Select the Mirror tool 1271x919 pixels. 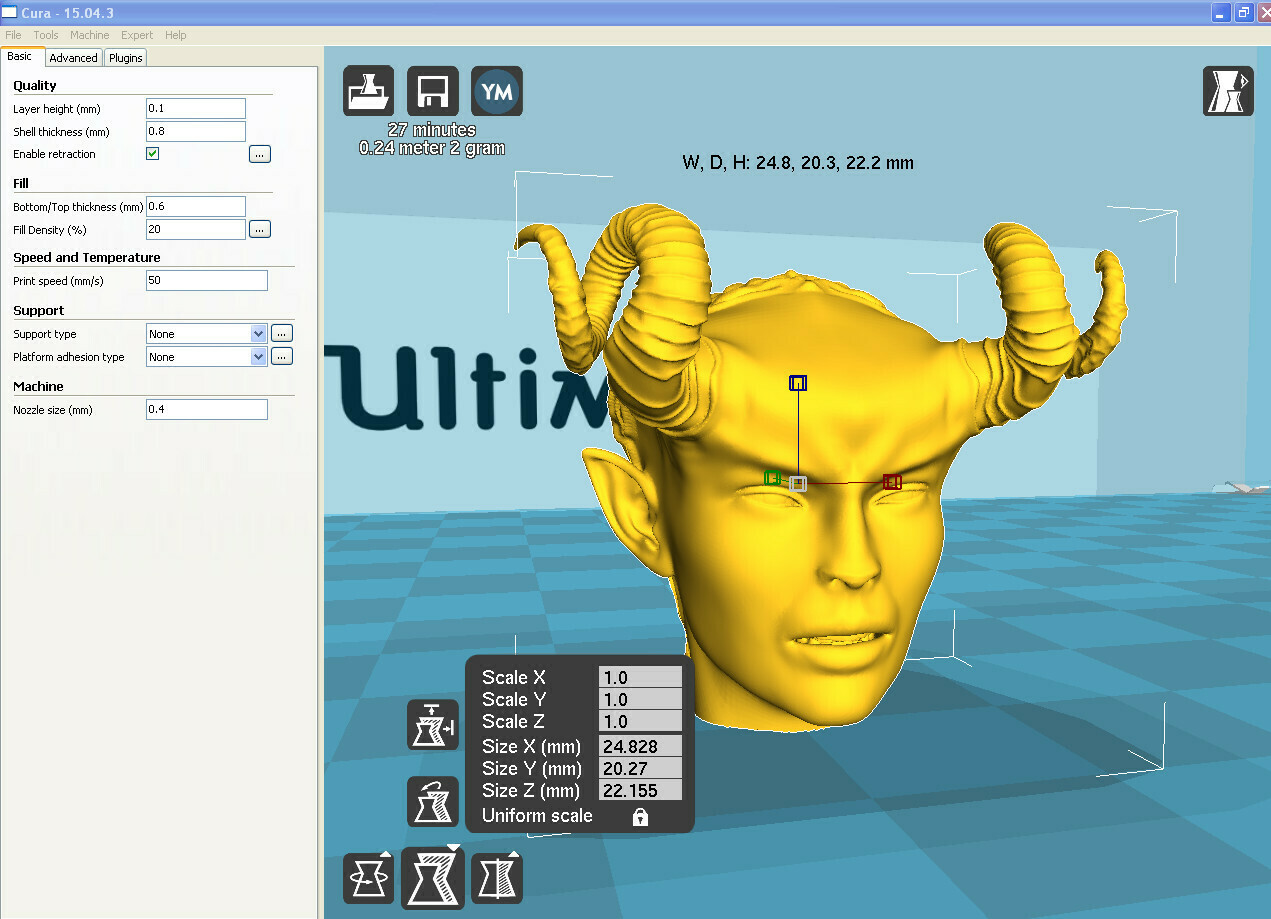(496, 877)
